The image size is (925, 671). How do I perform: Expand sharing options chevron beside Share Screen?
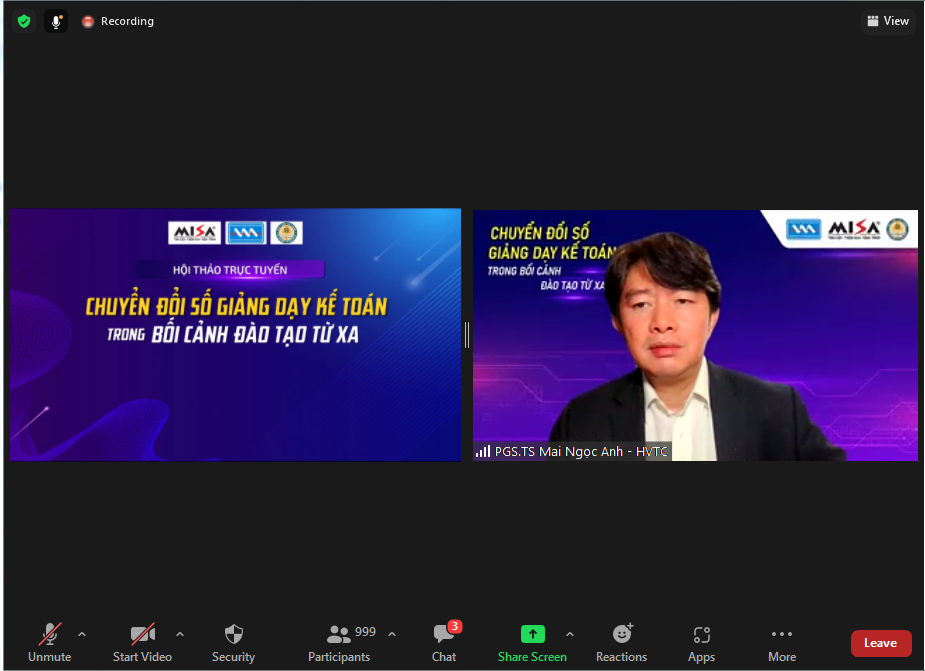(x=569, y=633)
